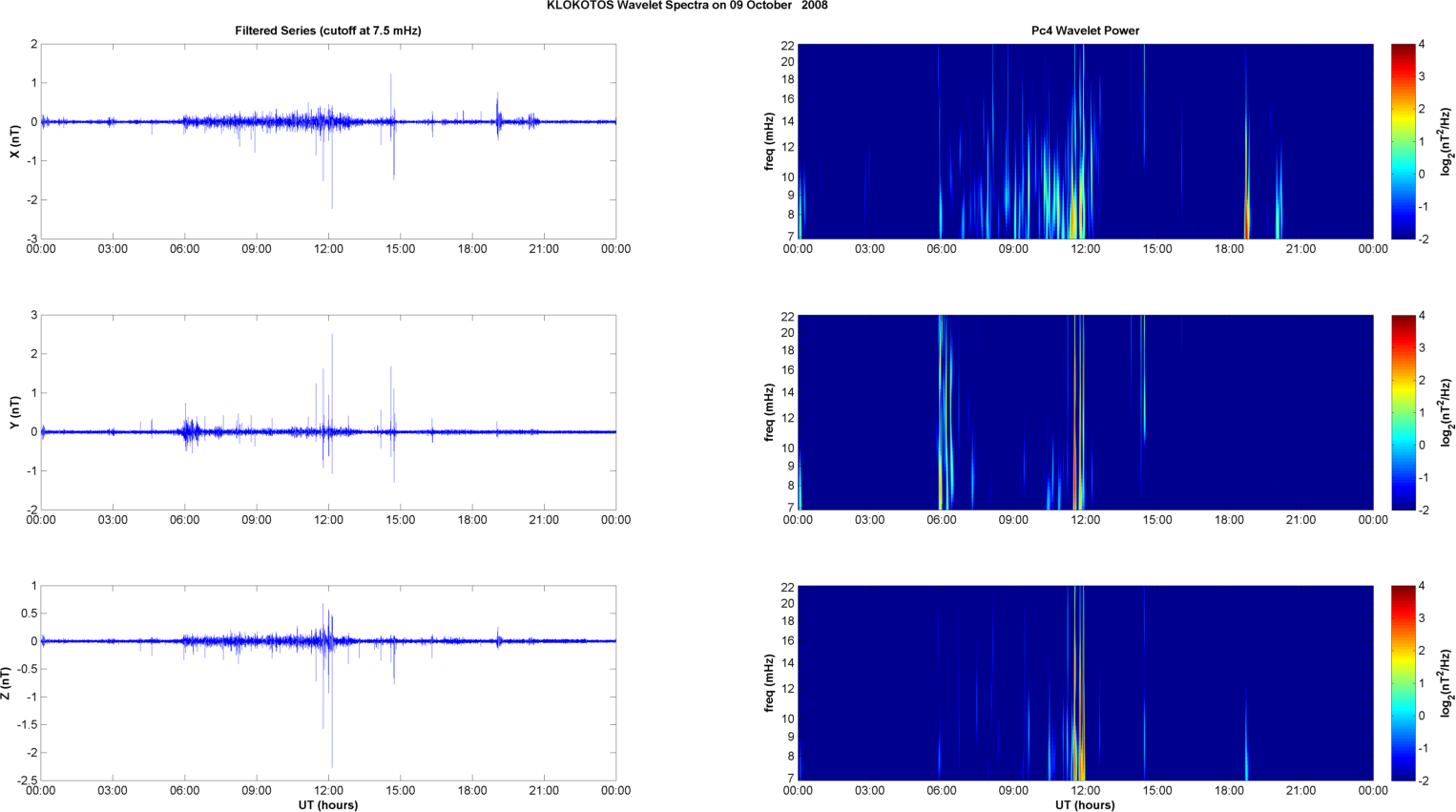The width and height of the screenshot is (1456, 812).
Task: Click the deepest negative spike in X series plot
Action: (x=332, y=205)
